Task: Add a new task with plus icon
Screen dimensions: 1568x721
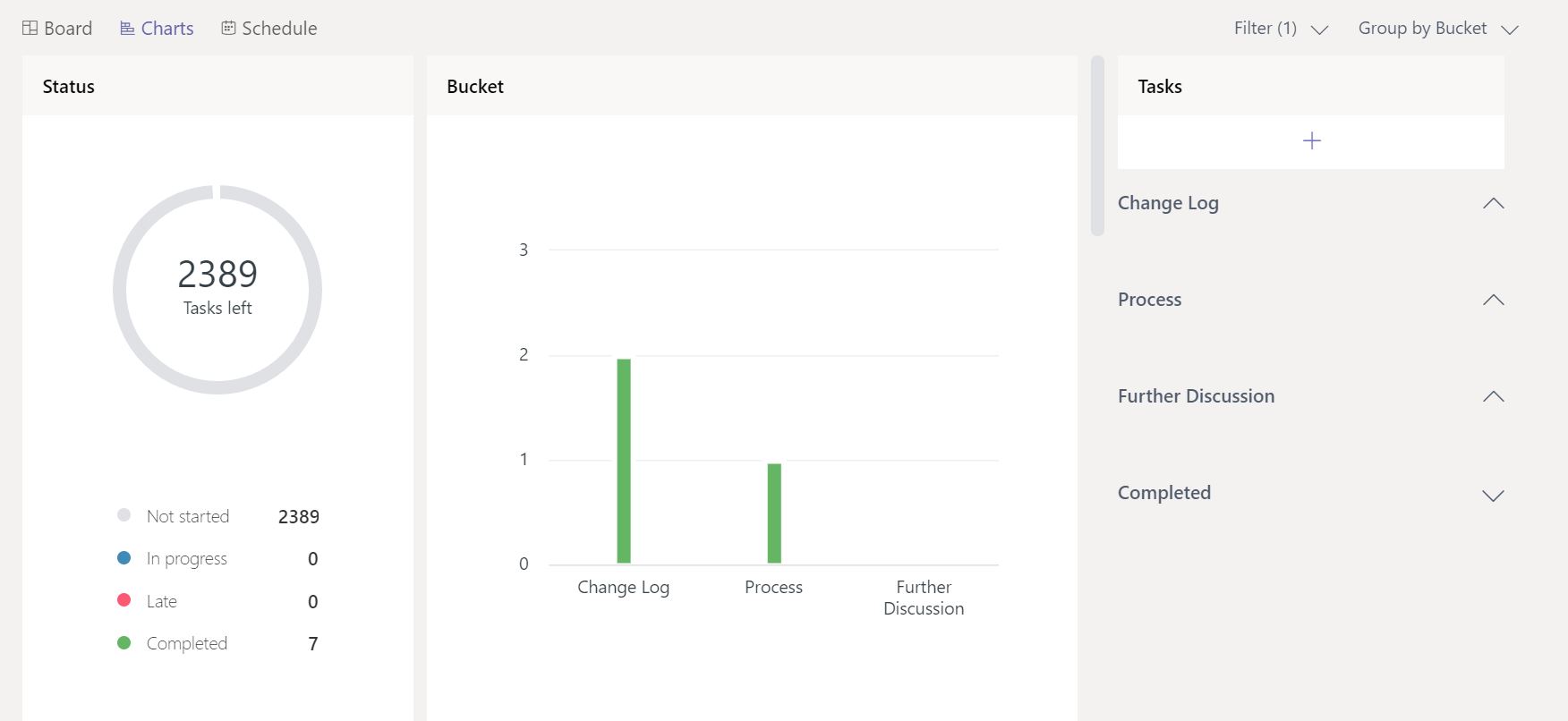Action: click(x=1311, y=141)
